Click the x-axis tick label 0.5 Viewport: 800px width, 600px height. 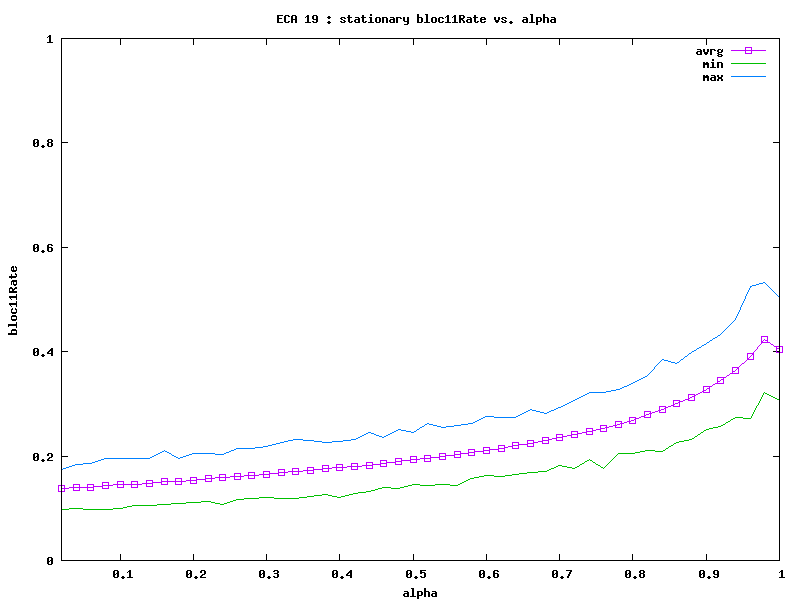click(x=416, y=575)
